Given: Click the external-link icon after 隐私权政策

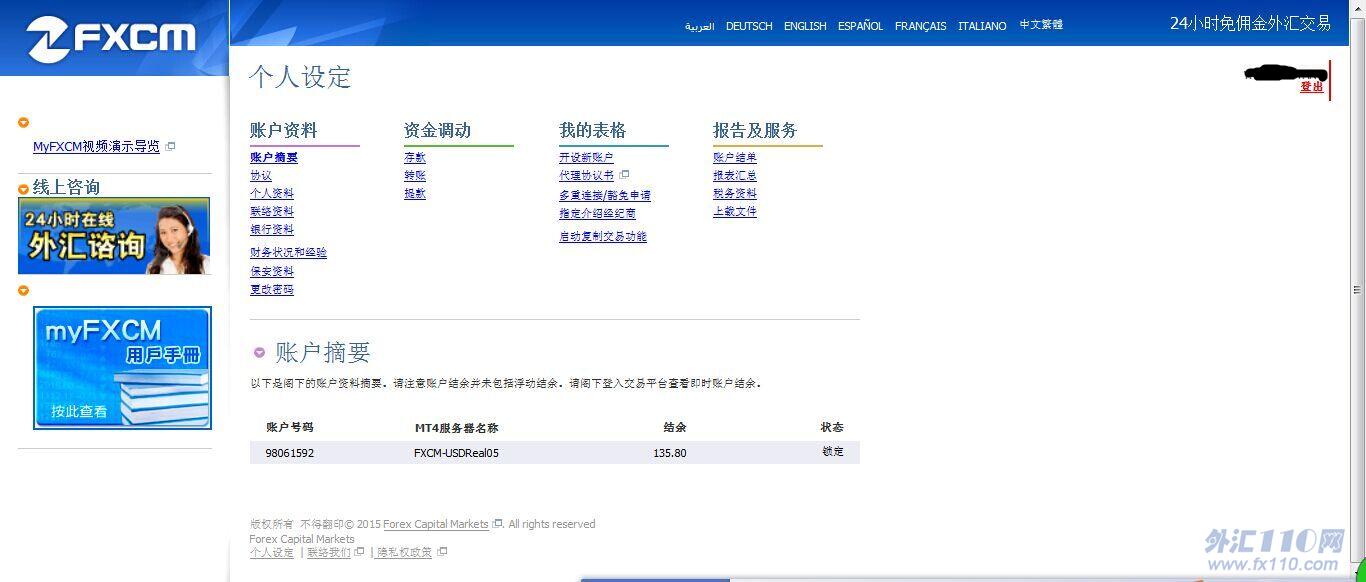Looking at the screenshot, I should tap(442, 552).
